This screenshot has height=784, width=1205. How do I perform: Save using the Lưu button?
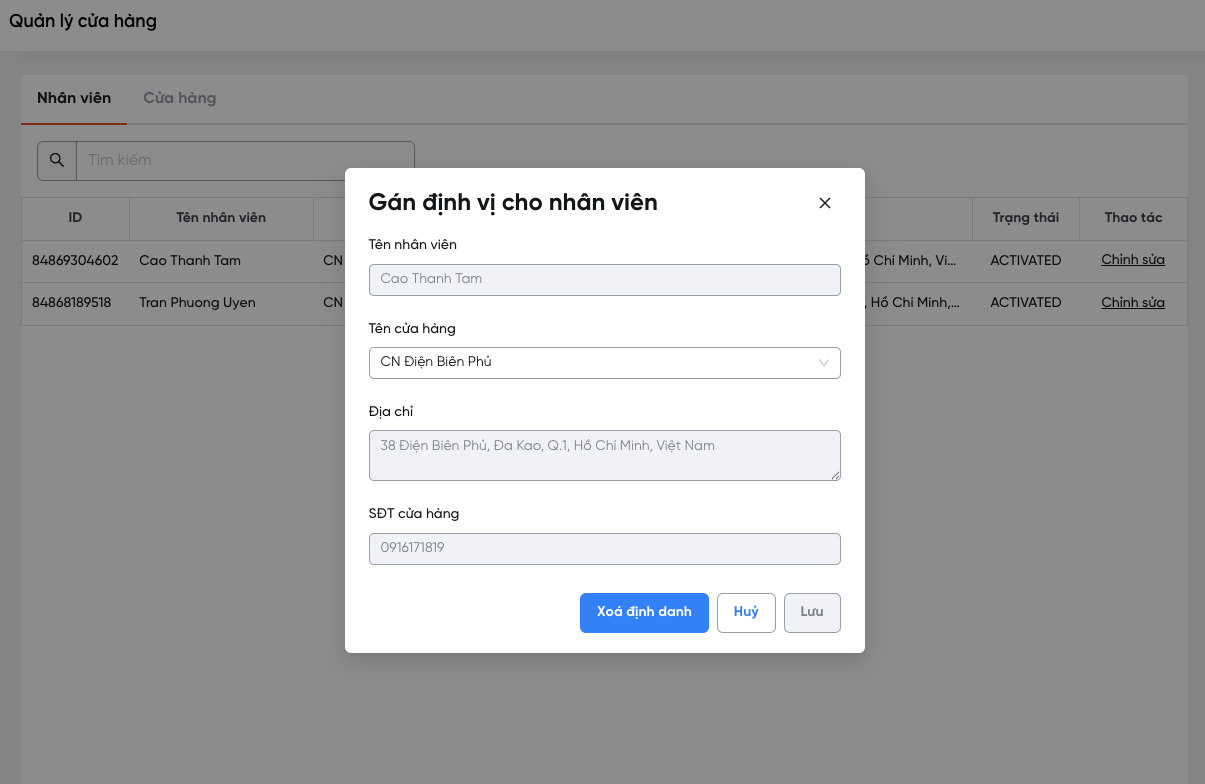tap(812, 613)
